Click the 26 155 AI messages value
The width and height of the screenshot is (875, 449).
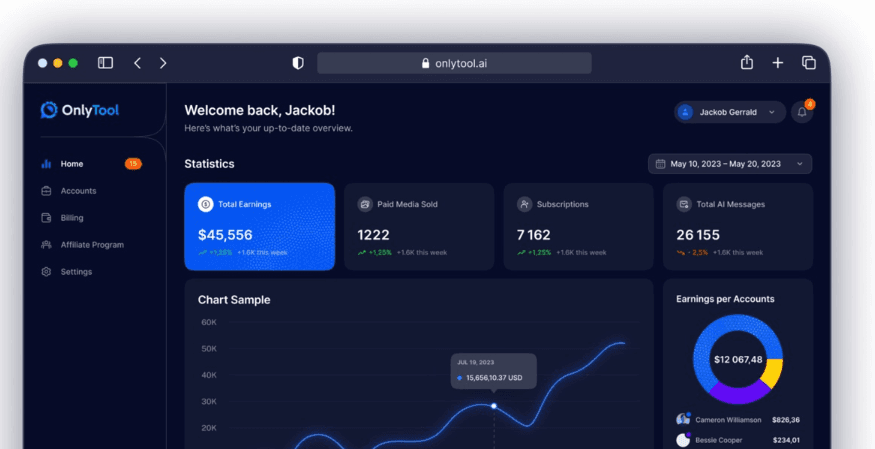[x=698, y=235]
